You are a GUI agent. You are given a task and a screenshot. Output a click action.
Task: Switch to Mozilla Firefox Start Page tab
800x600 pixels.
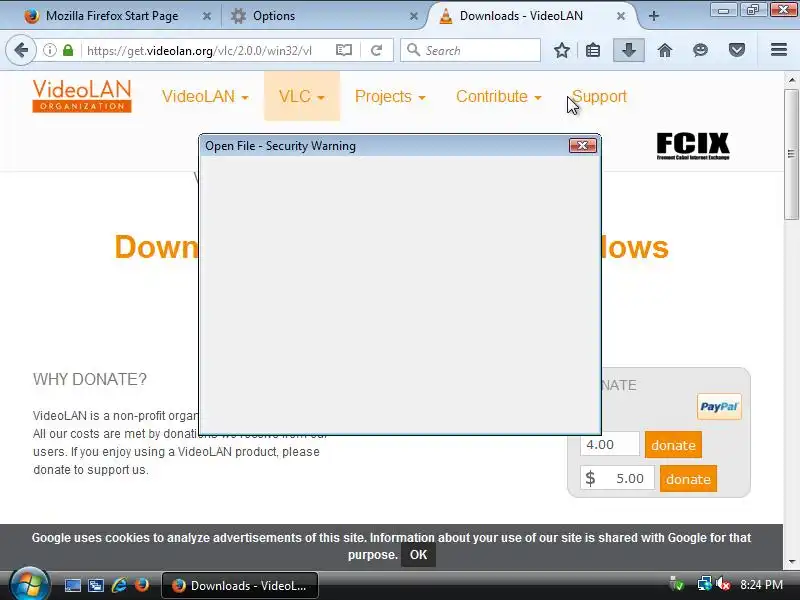coord(112,16)
